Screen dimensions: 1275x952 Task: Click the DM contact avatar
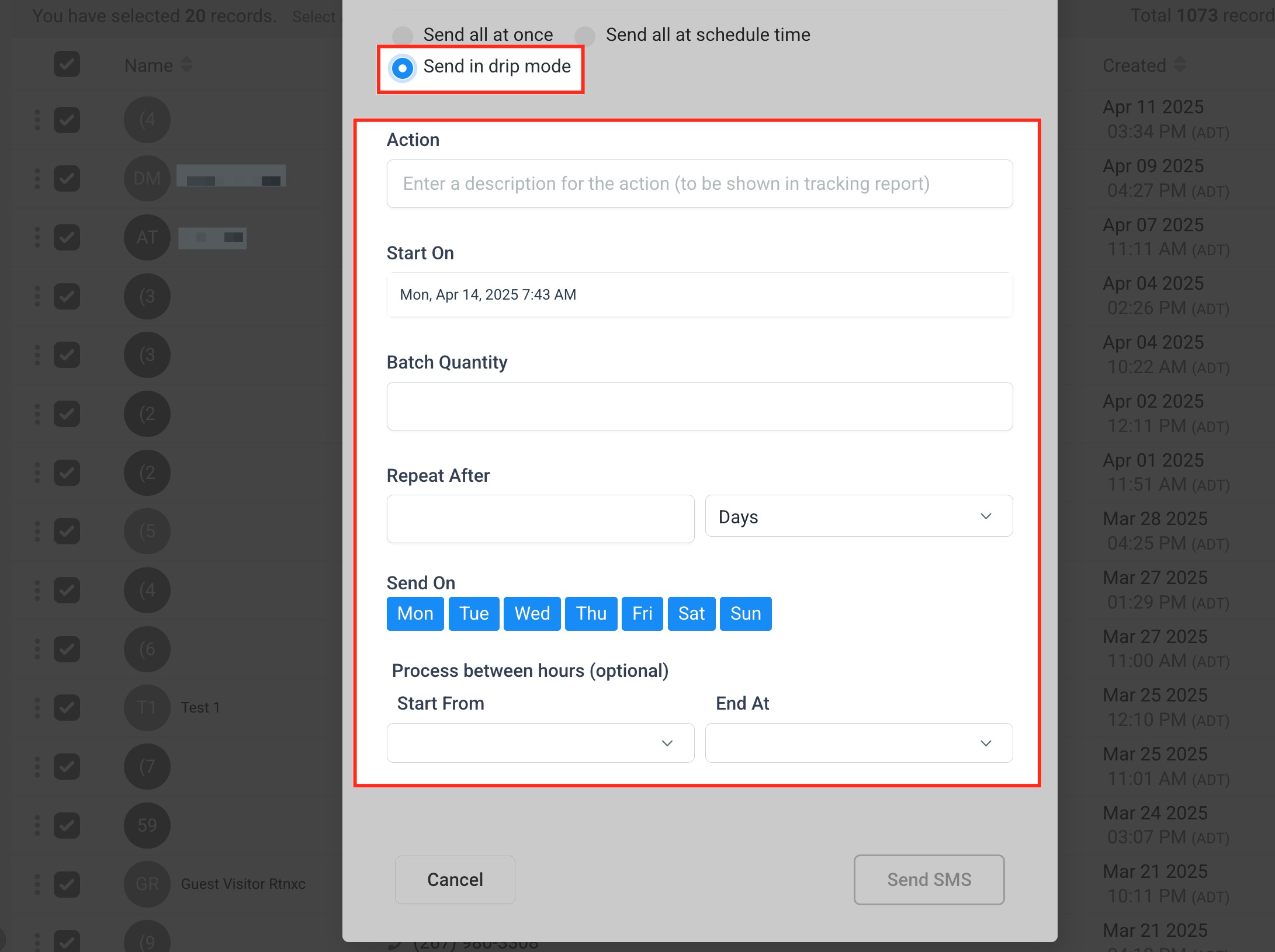coord(147,178)
